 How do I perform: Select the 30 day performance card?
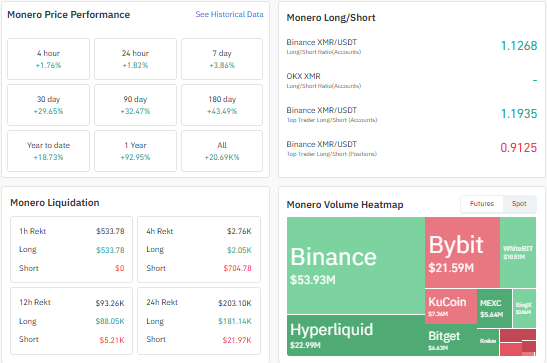pos(48,105)
